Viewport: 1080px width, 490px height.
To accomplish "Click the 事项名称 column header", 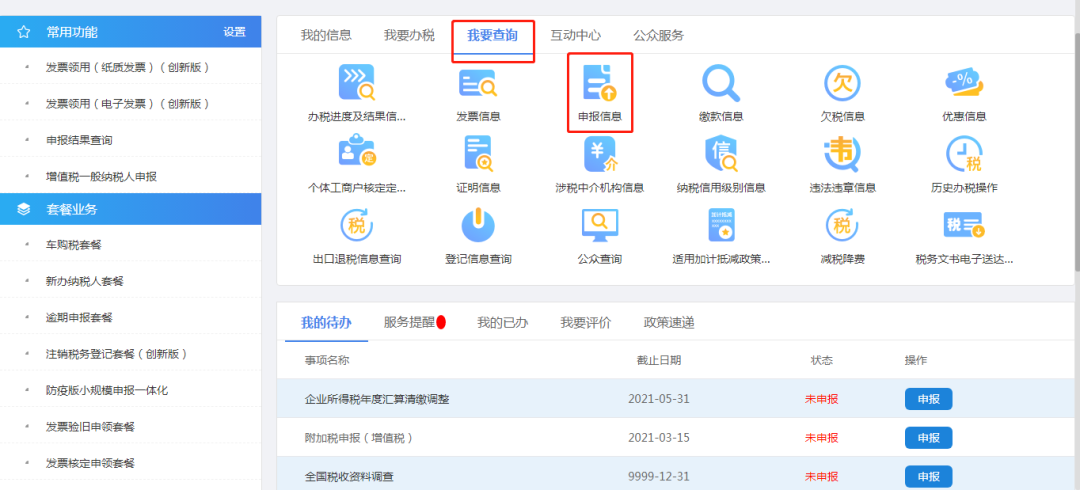I will 327,360.
